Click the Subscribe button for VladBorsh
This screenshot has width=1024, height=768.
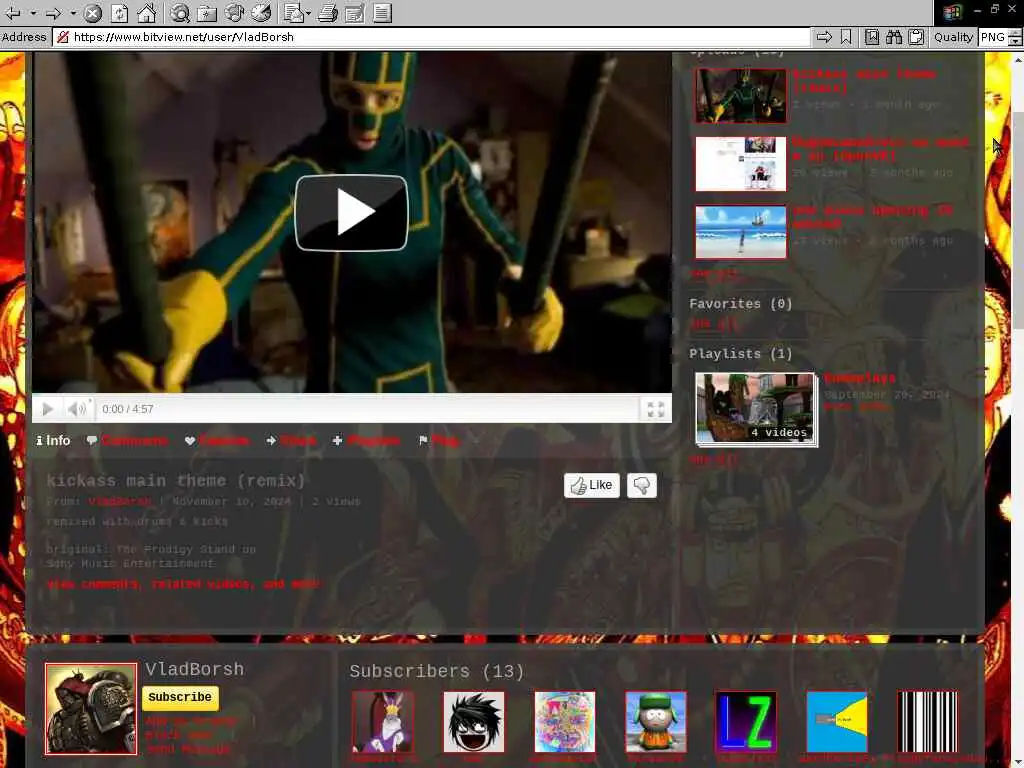tap(180, 697)
